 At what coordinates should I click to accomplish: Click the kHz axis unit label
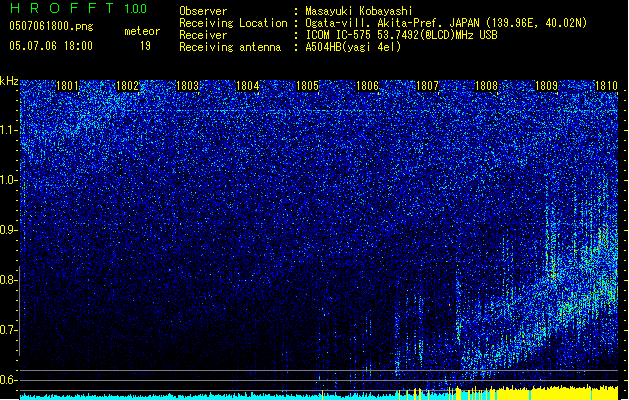coord(9,81)
